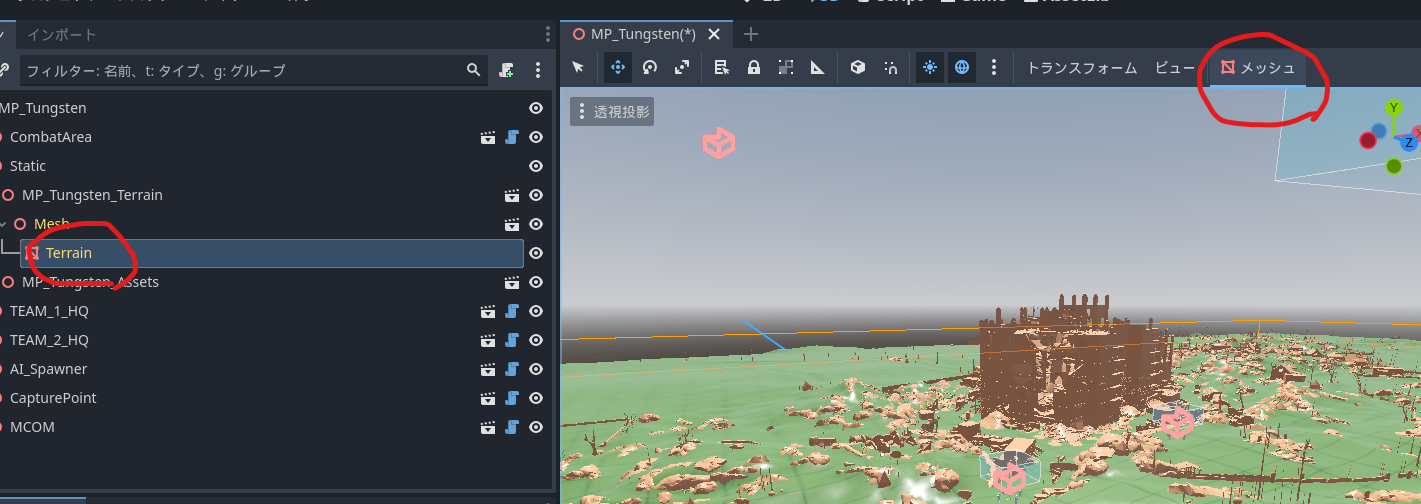Open the メッシュ menu in toolbar
This screenshot has height=504, width=1421.
tap(1258, 68)
